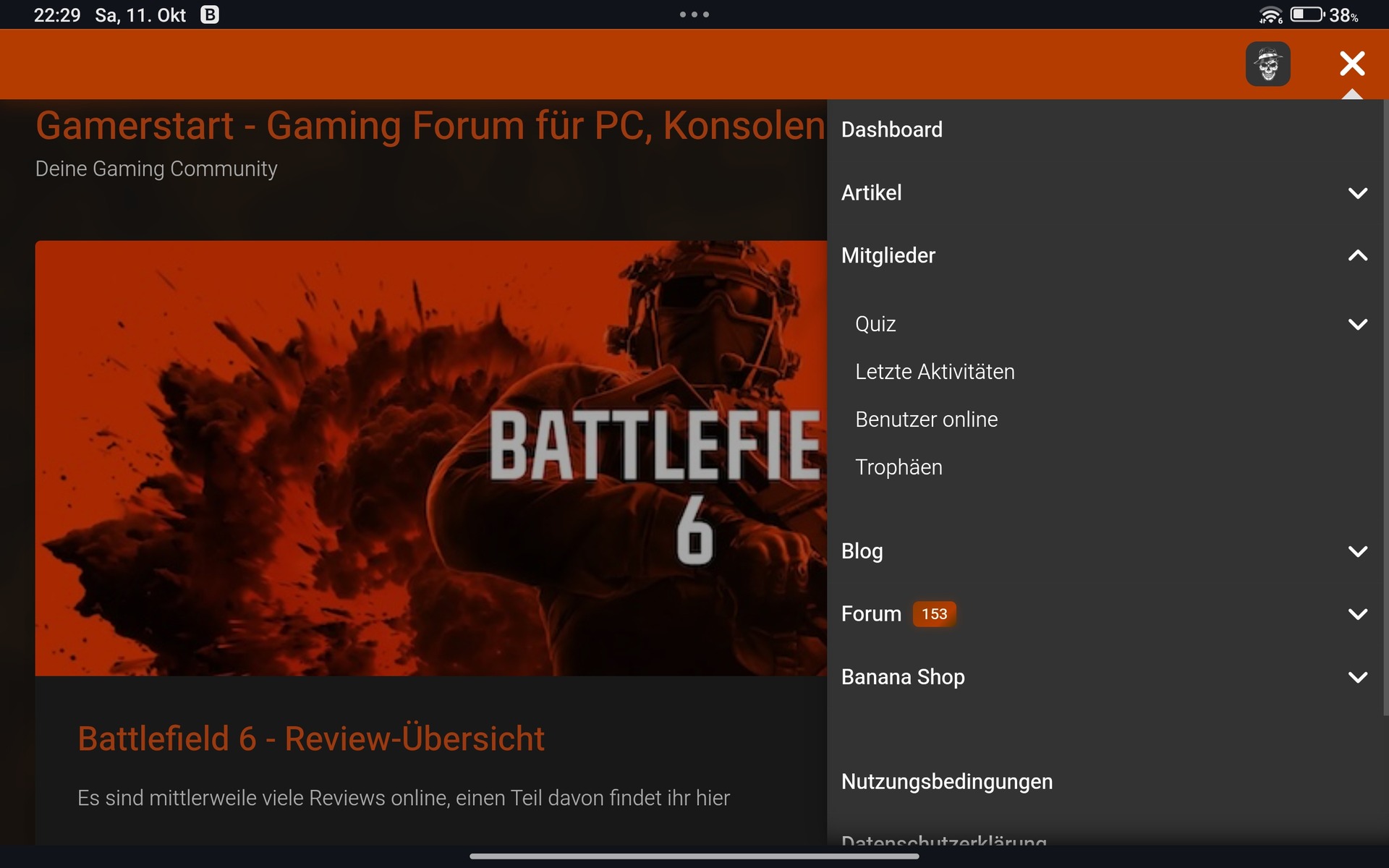
Task: Open Battlefield 6 - Review-Übersicht article title
Action: (x=311, y=739)
